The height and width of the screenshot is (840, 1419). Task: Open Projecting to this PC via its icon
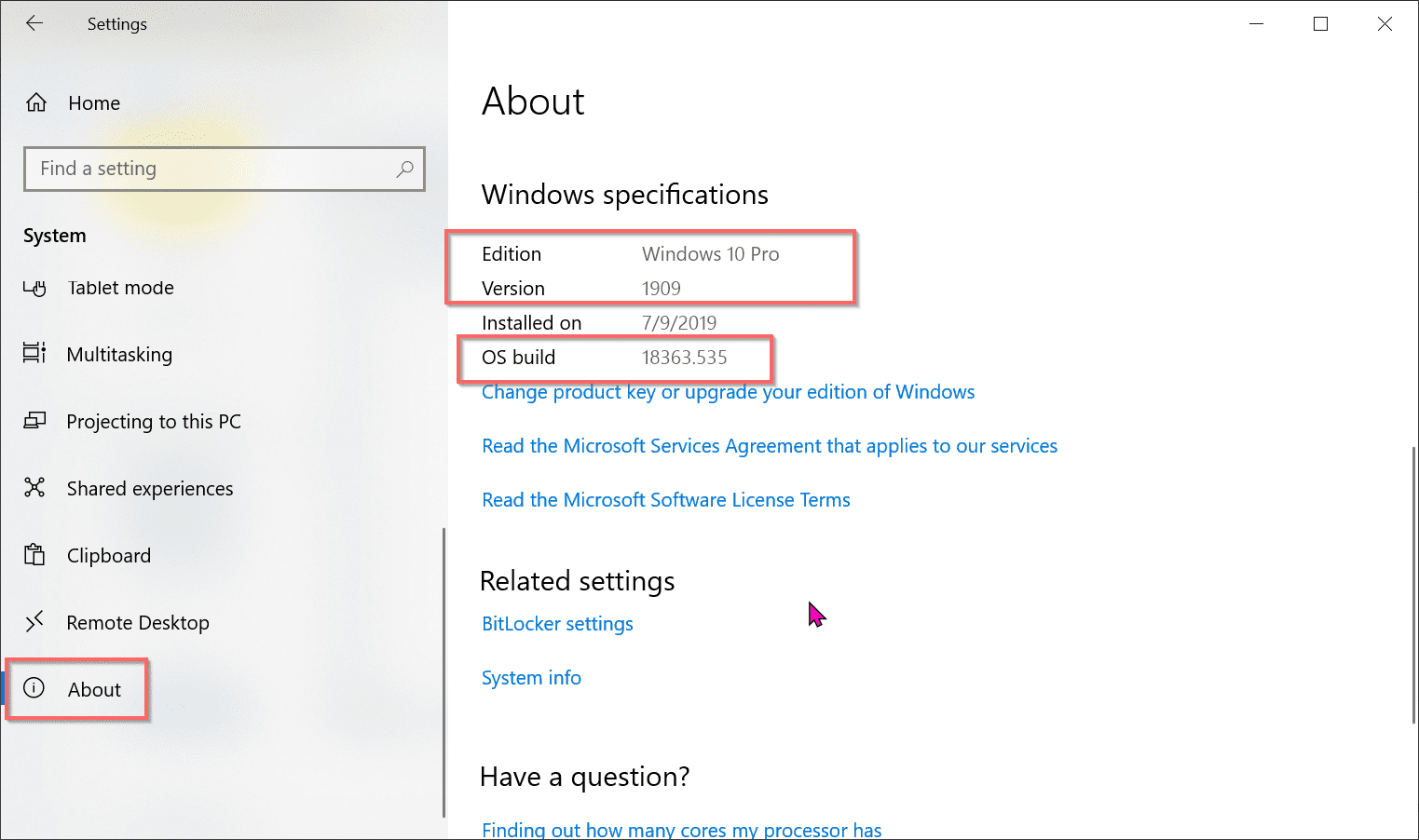[34, 421]
